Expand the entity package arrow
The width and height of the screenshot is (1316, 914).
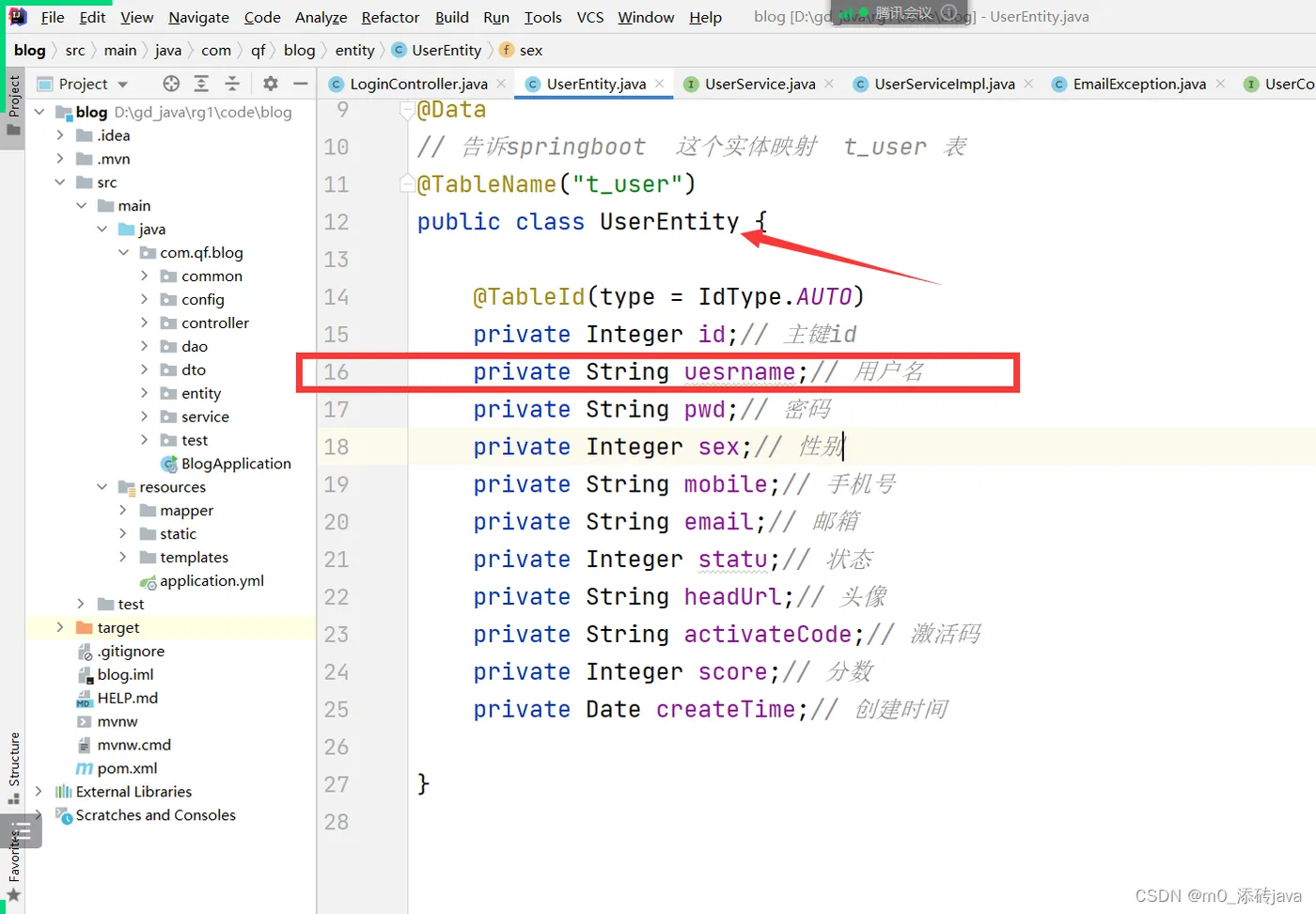144,393
